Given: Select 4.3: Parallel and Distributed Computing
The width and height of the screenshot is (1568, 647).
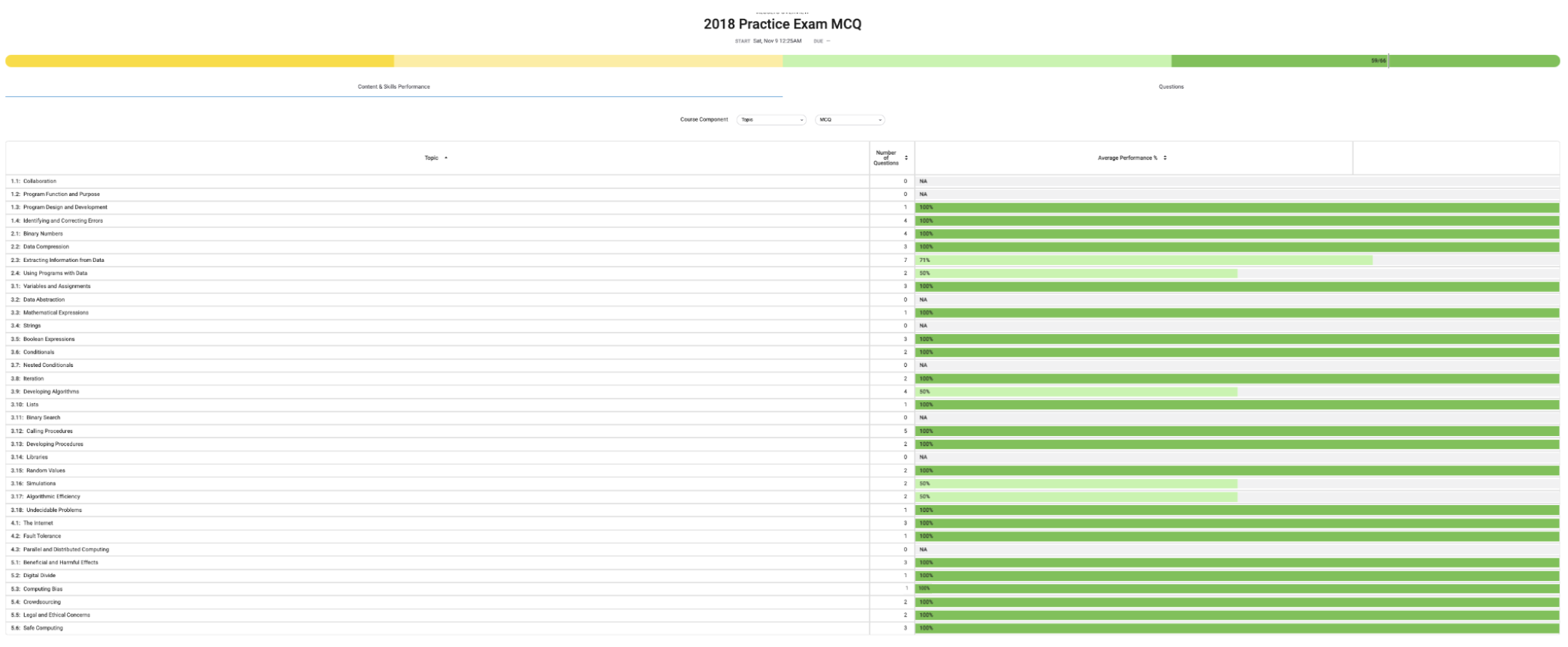Looking at the screenshot, I should (x=59, y=549).
